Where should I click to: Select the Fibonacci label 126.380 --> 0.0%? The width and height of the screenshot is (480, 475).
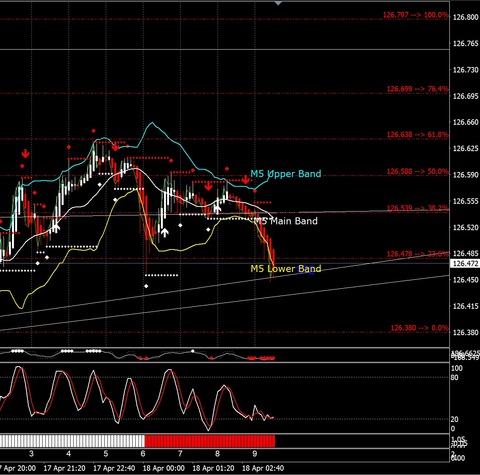click(x=419, y=328)
